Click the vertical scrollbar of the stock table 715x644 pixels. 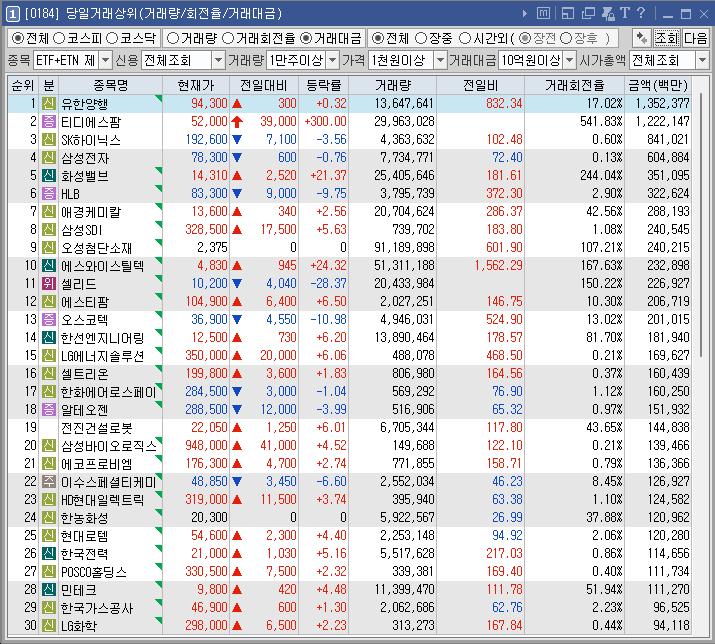700,226
